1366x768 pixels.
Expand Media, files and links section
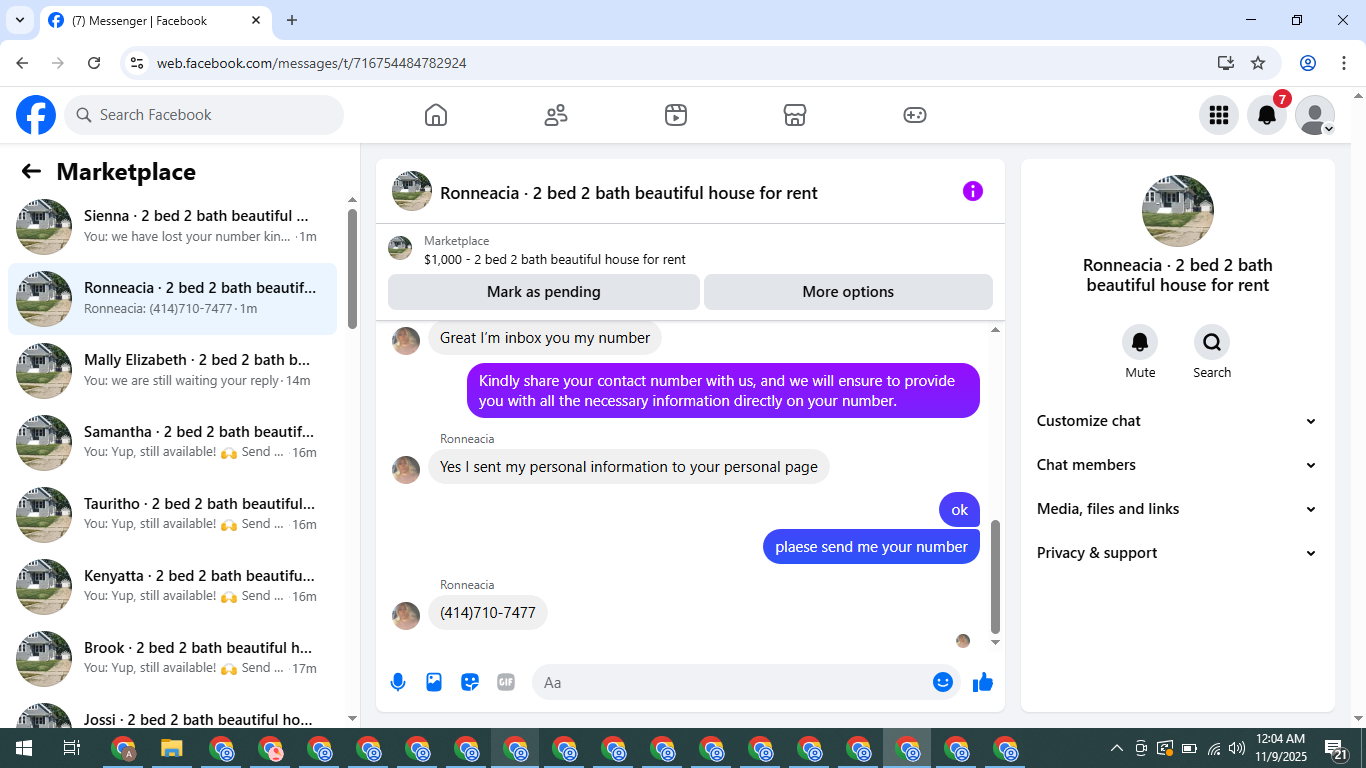tap(1177, 509)
